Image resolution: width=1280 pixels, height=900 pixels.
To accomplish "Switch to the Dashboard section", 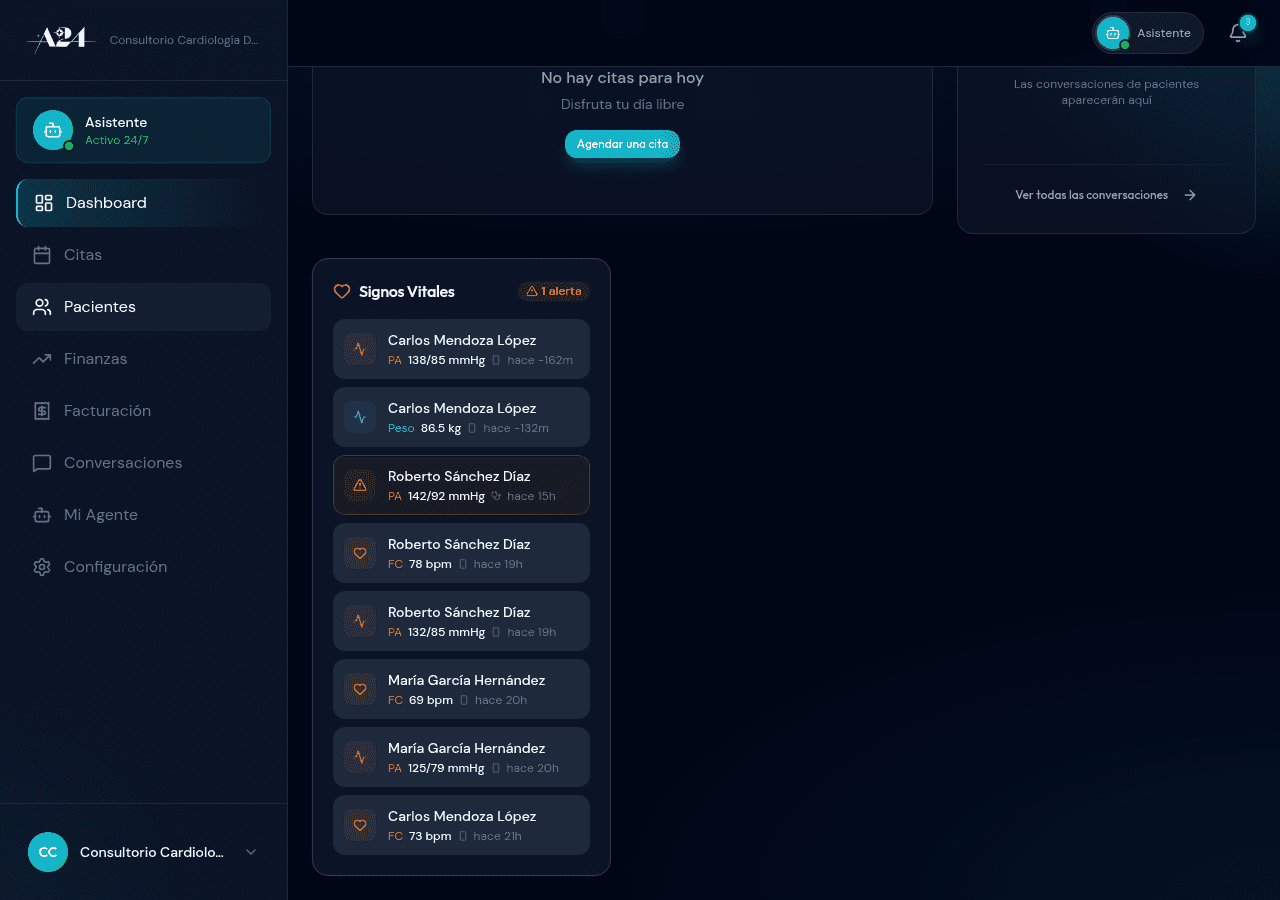I will click(x=106, y=202).
